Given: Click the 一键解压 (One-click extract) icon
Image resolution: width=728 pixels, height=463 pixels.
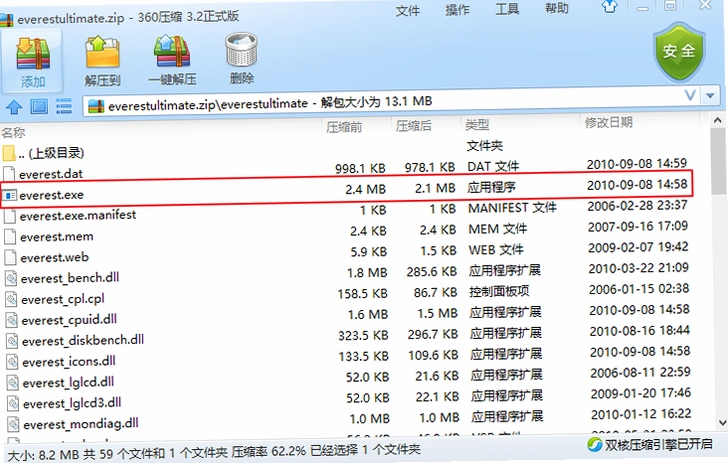Looking at the screenshot, I should [x=172, y=52].
